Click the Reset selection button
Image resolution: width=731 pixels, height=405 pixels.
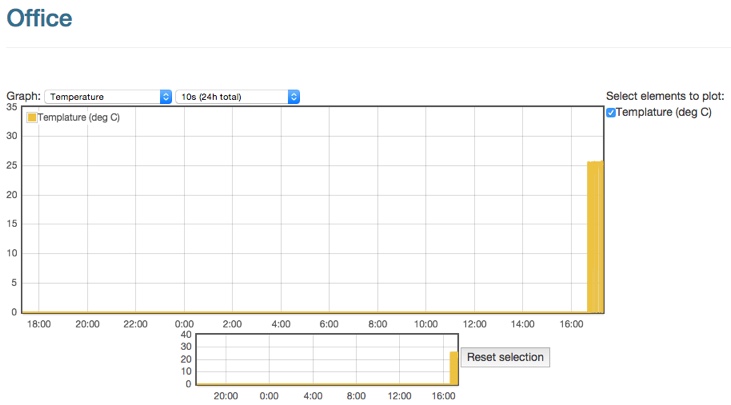click(x=505, y=357)
